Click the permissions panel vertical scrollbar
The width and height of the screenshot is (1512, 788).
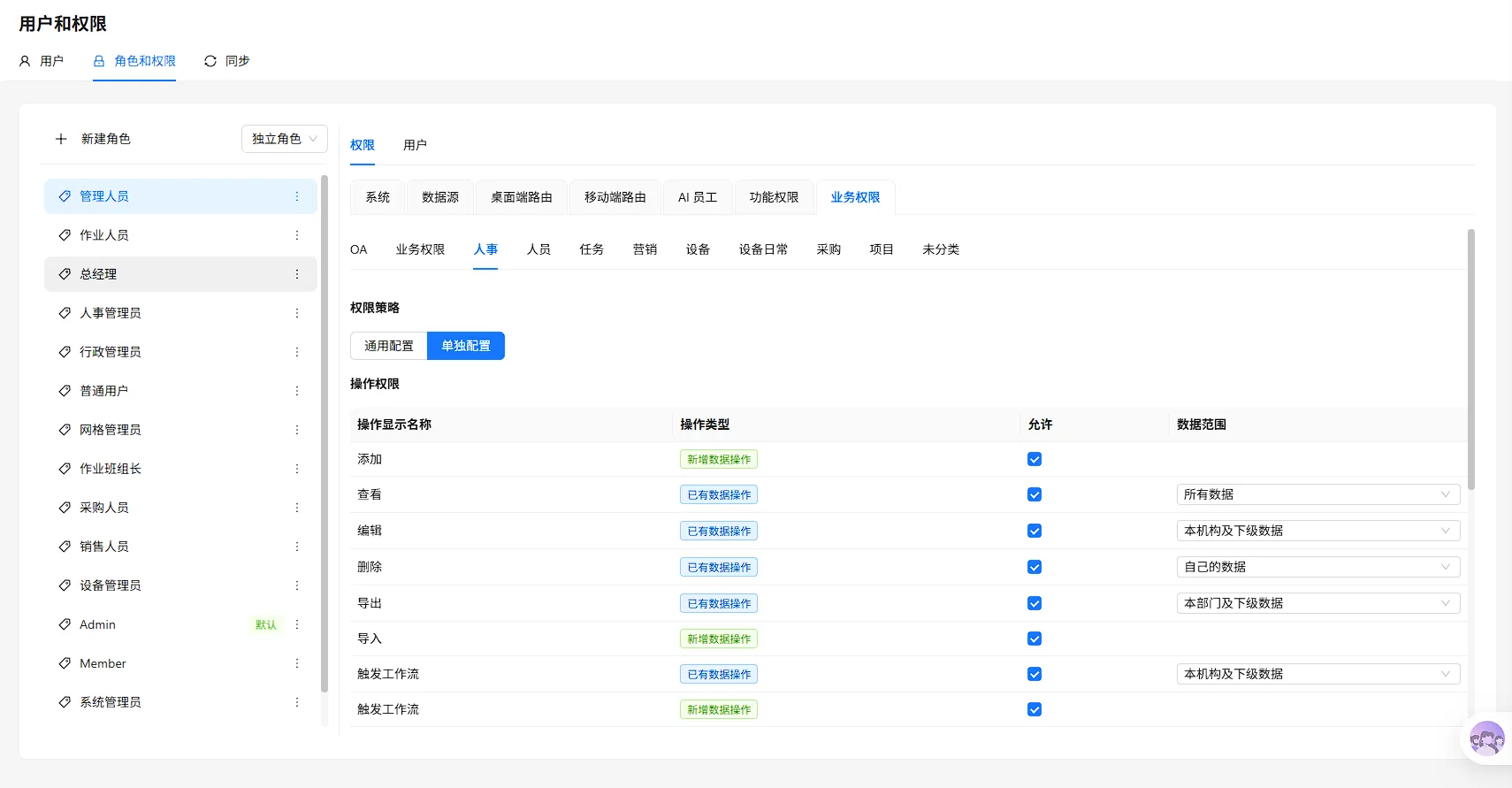pos(1471,359)
